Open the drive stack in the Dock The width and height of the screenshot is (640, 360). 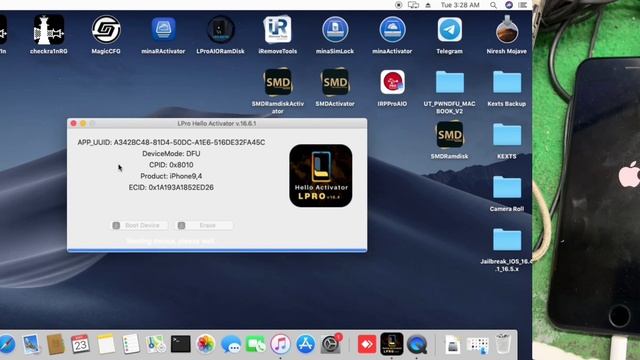coord(453,345)
